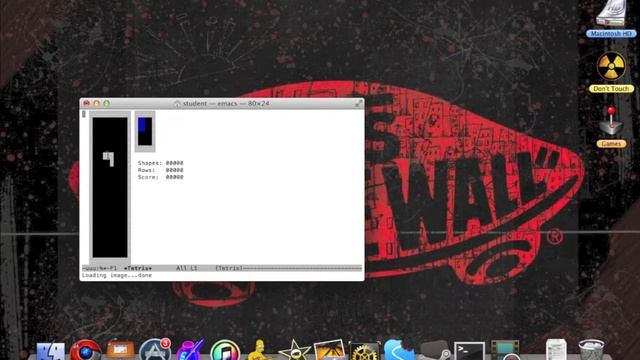Open the Don't Touch radiation icon
640x360 pixels.
[x=611, y=66]
